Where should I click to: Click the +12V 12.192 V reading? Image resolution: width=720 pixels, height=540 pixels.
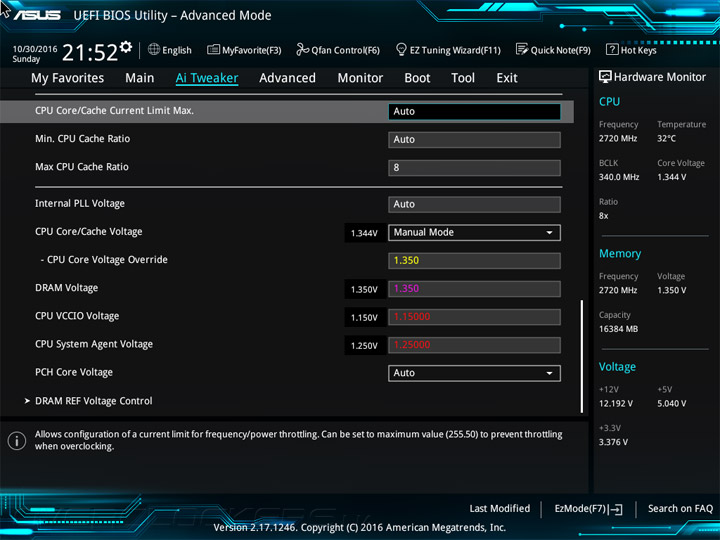[x=616, y=404]
